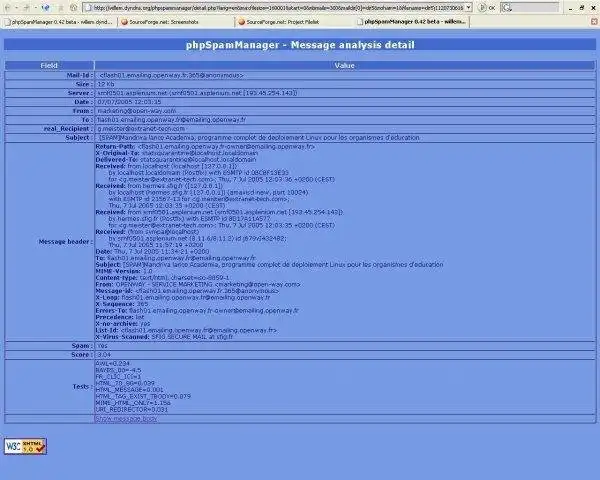Image resolution: width=600 pixels, height=480 pixels.
Task: Click the phpSpamManager Message analysis detail heading
Action: pyautogui.click(x=300, y=45)
